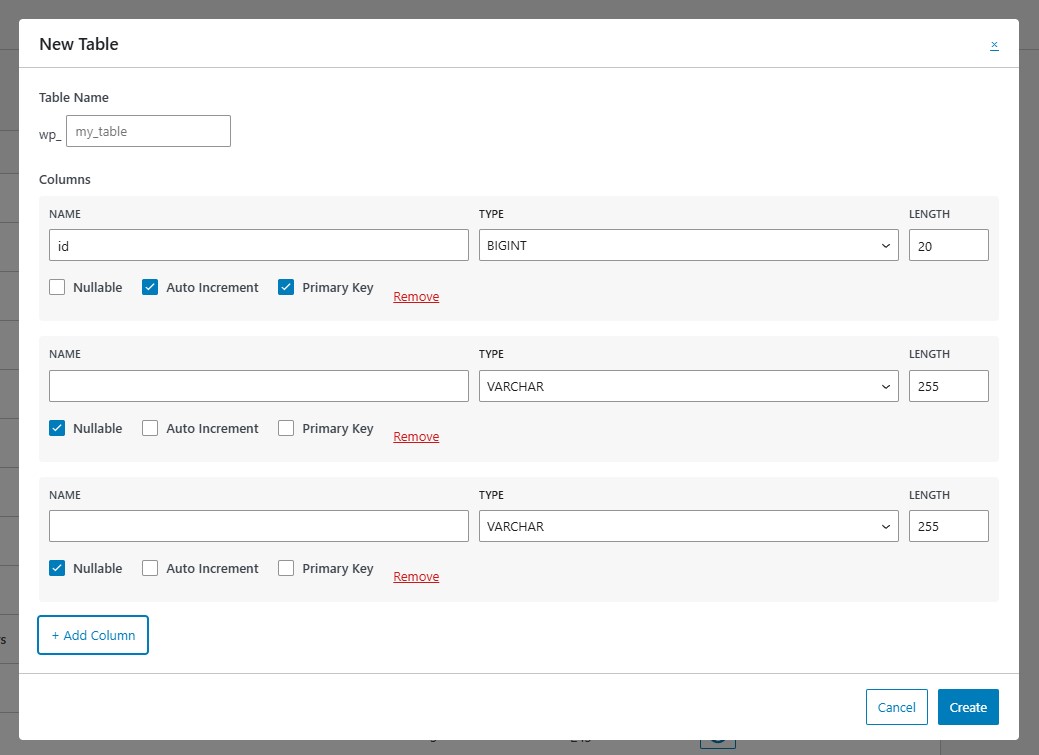Open third column's VARCHAR type dropdown
Screen dimensions: 1039x755
688,526
